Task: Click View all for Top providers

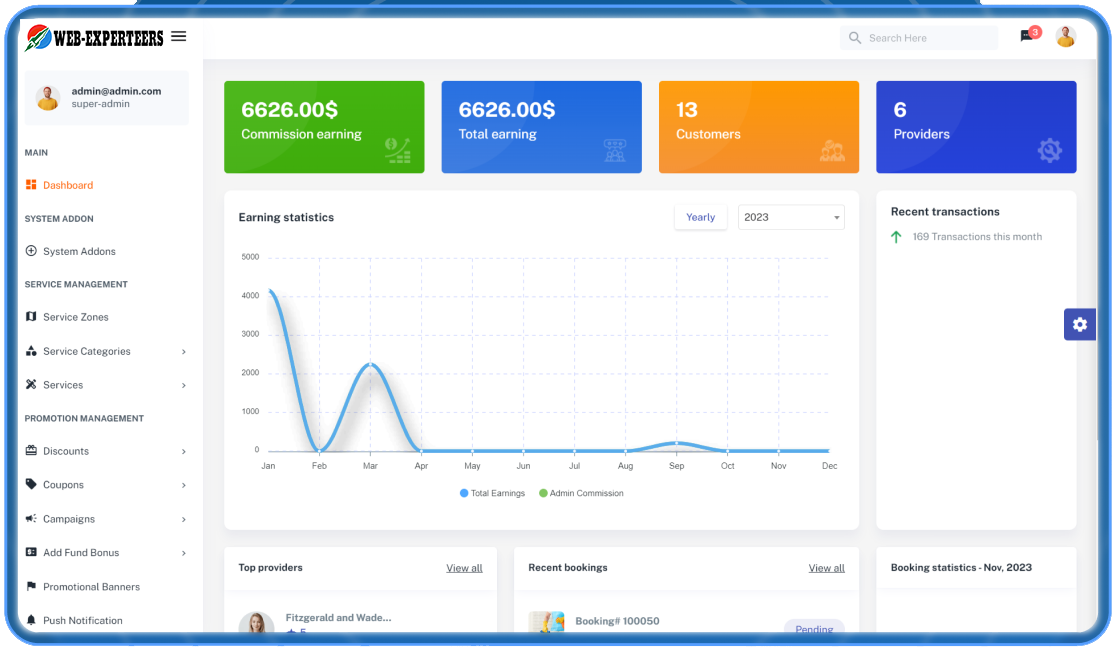Action: (464, 568)
